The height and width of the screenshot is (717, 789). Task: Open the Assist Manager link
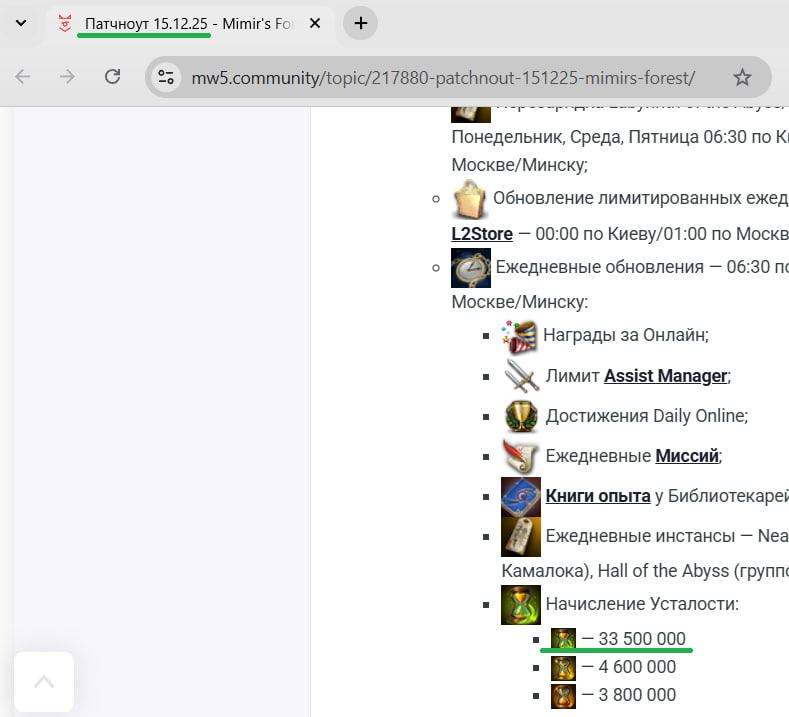point(666,376)
